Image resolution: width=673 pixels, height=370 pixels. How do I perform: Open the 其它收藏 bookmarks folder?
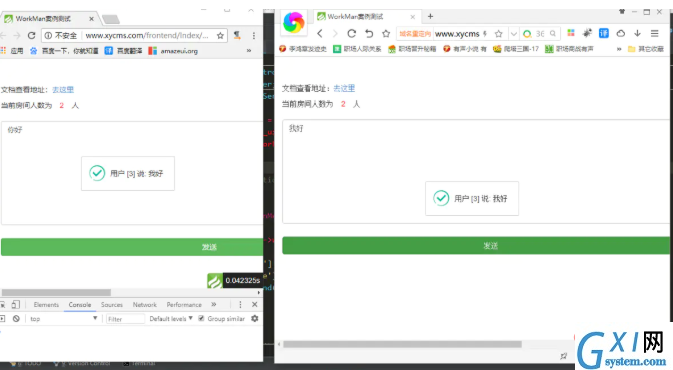[646, 49]
